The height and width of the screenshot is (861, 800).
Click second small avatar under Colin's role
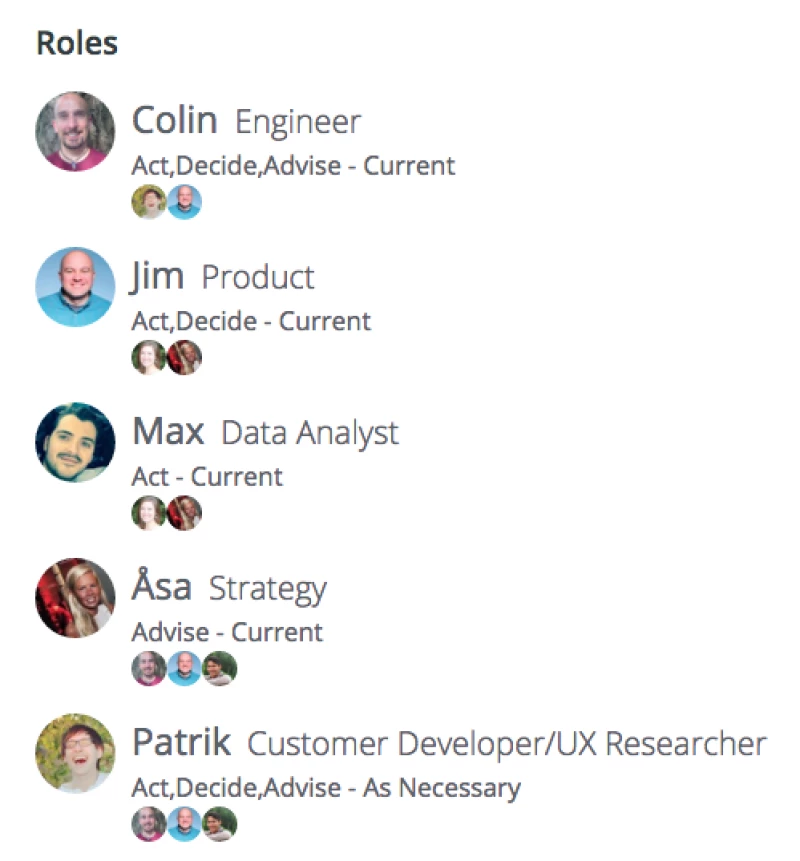[x=184, y=202]
